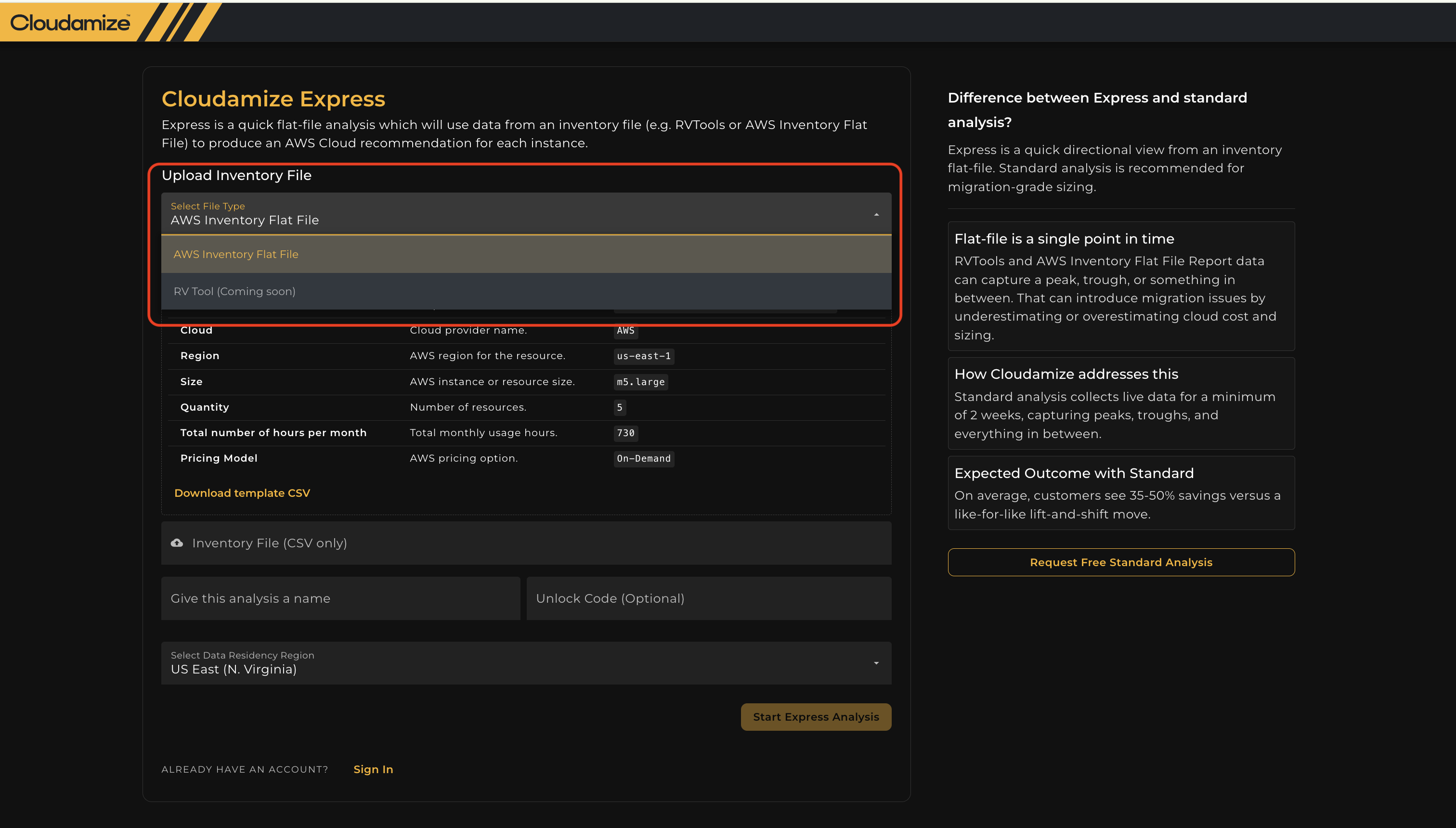The width and height of the screenshot is (1456, 828).
Task: Select the 730 hours example value
Action: pos(625,433)
